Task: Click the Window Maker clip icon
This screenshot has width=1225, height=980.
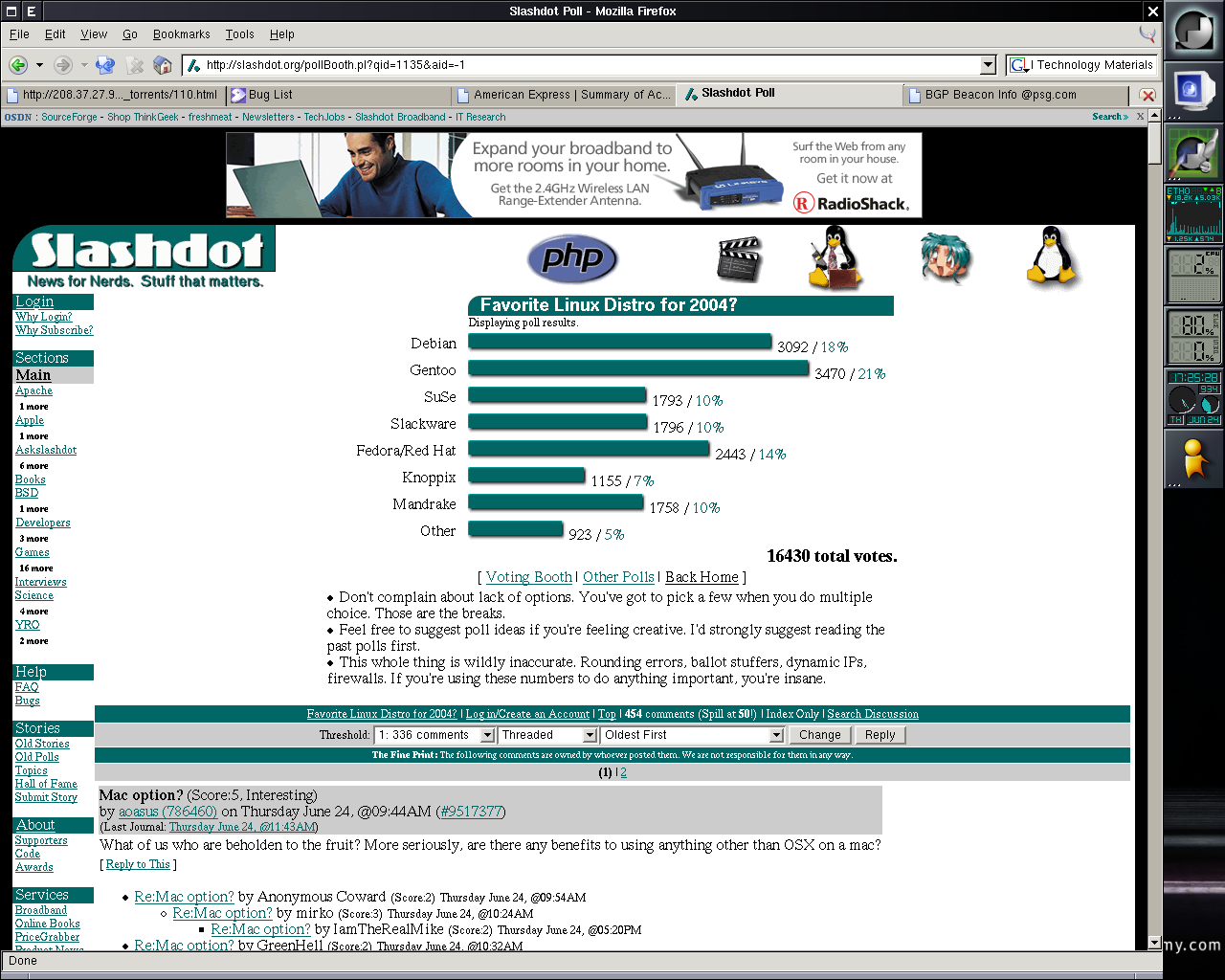Action: [1193, 31]
